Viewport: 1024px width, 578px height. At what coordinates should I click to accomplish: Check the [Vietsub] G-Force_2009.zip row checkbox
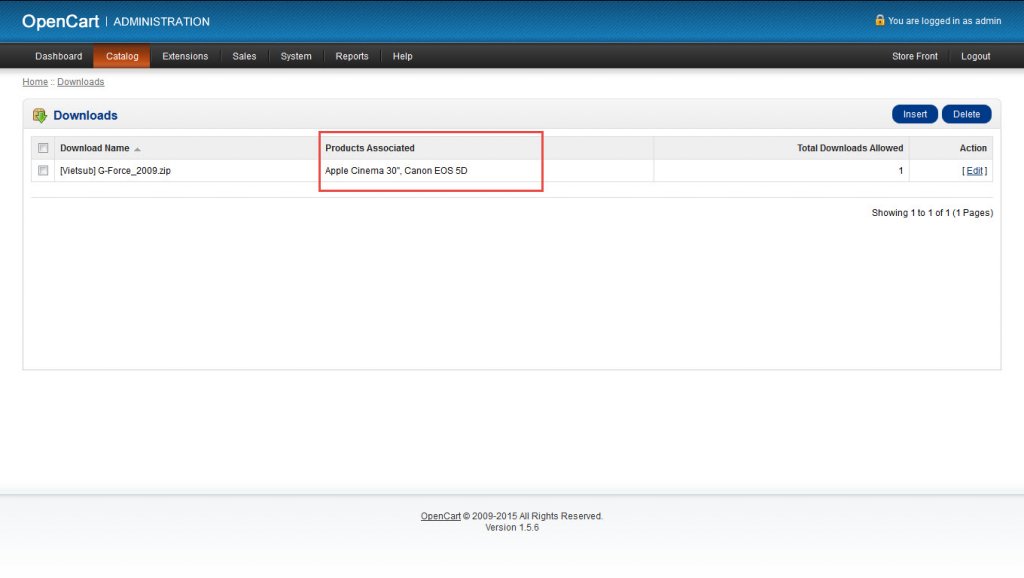tap(43, 170)
